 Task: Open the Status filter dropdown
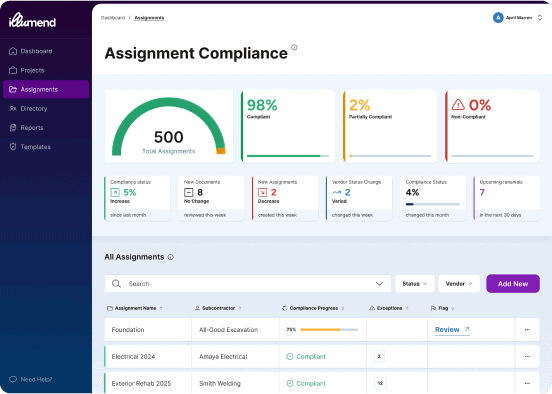pyautogui.click(x=415, y=284)
